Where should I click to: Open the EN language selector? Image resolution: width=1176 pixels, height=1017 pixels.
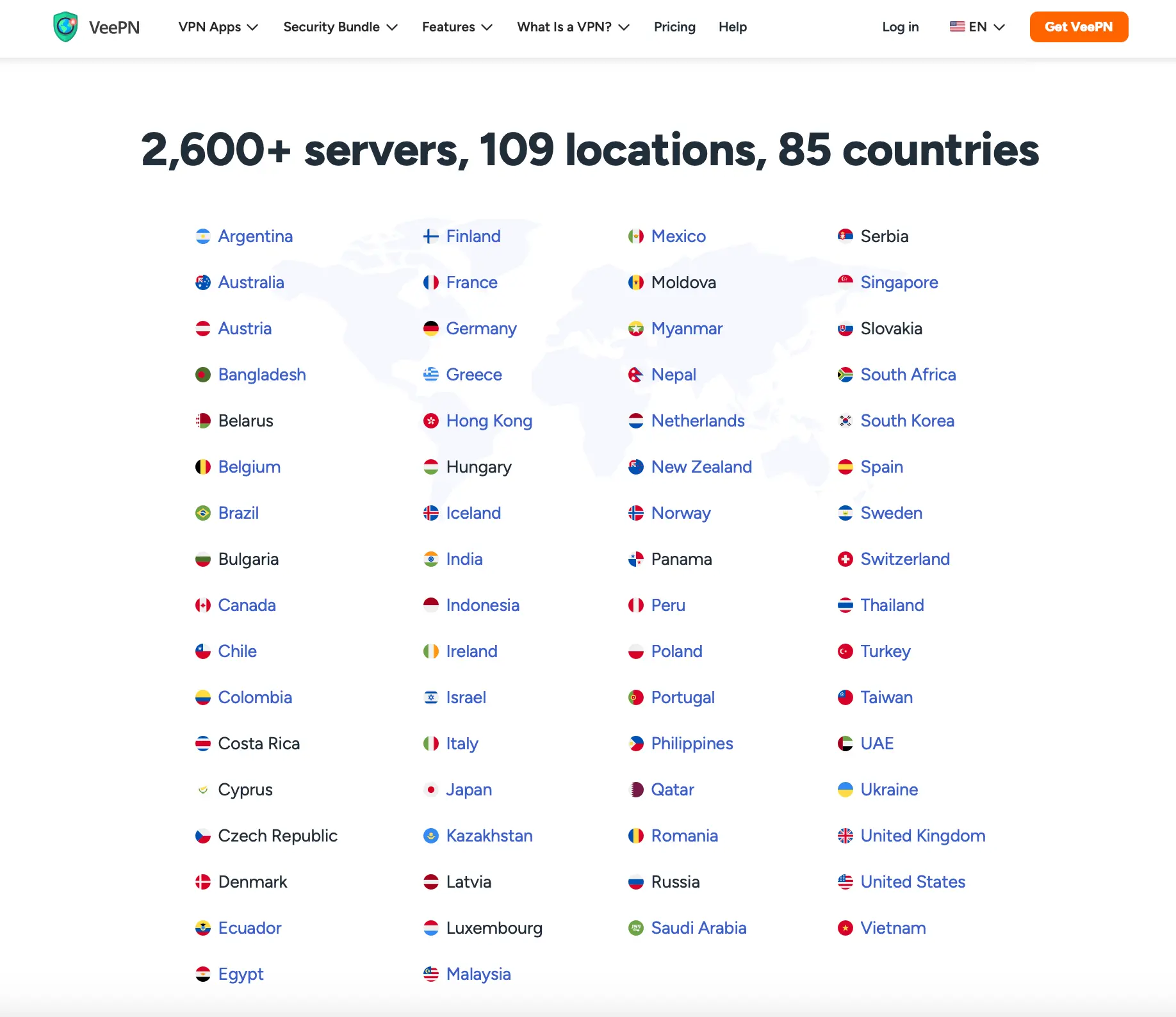point(977,27)
